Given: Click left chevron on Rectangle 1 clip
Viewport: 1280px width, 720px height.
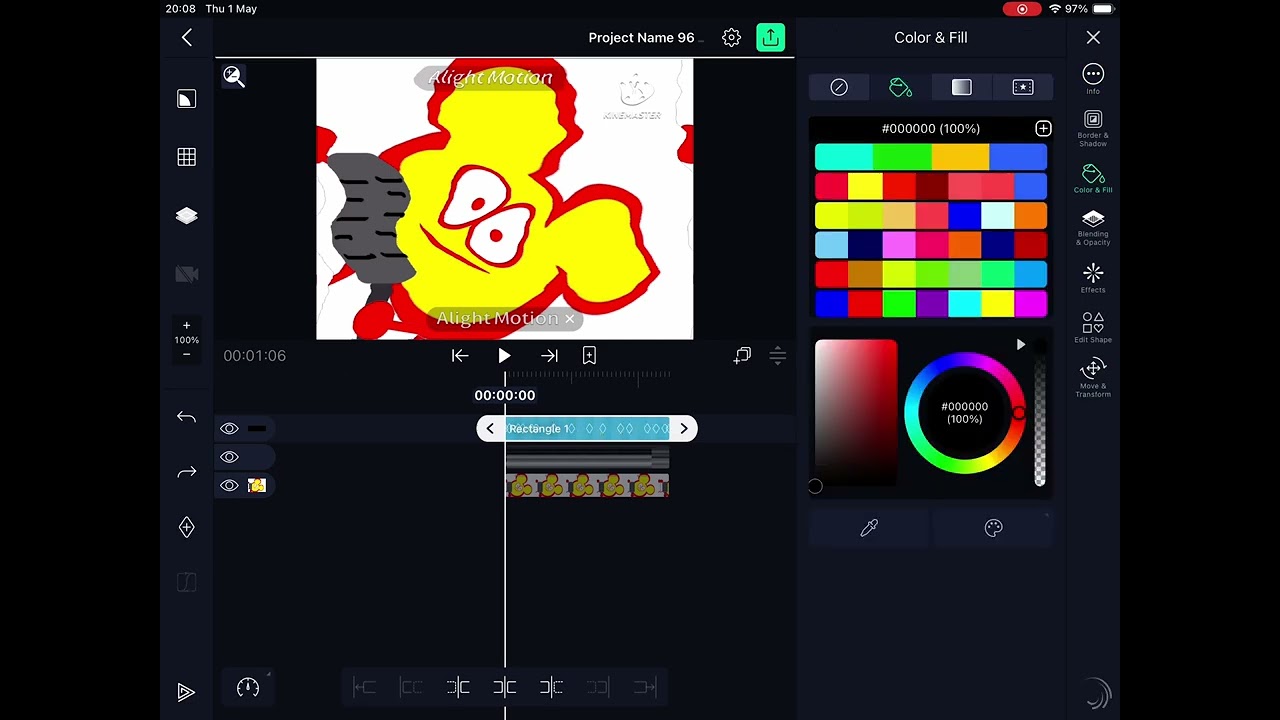Looking at the screenshot, I should click(x=490, y=429).
